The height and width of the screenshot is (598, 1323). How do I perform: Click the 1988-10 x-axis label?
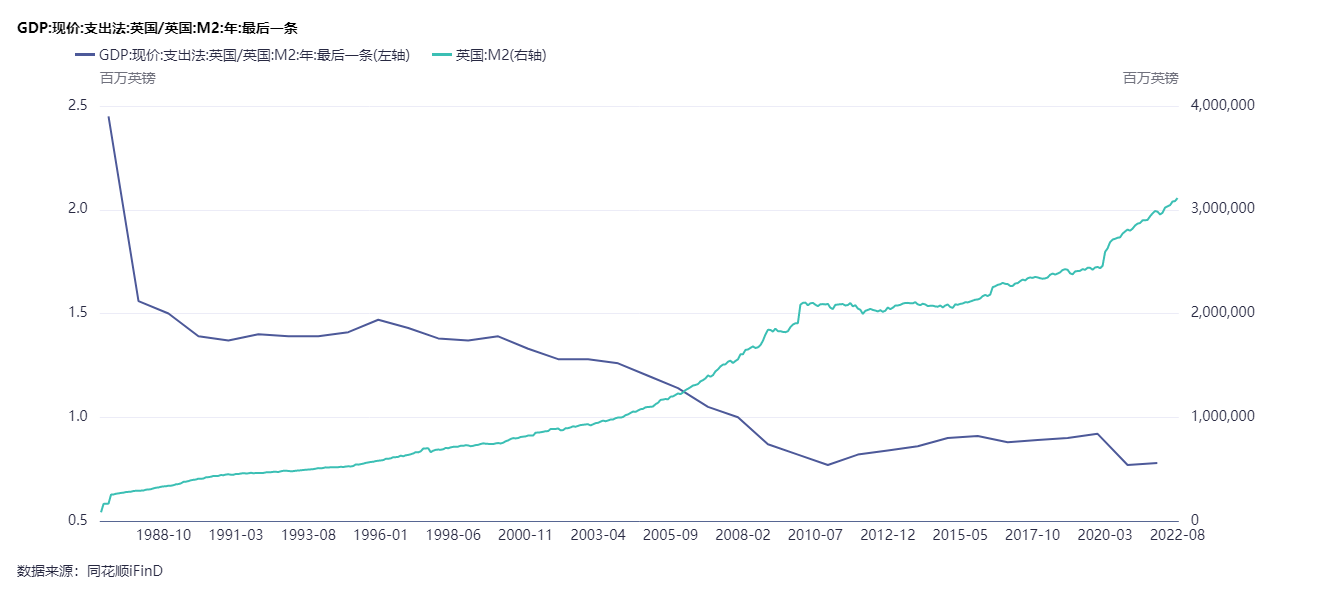coord(163,535)
